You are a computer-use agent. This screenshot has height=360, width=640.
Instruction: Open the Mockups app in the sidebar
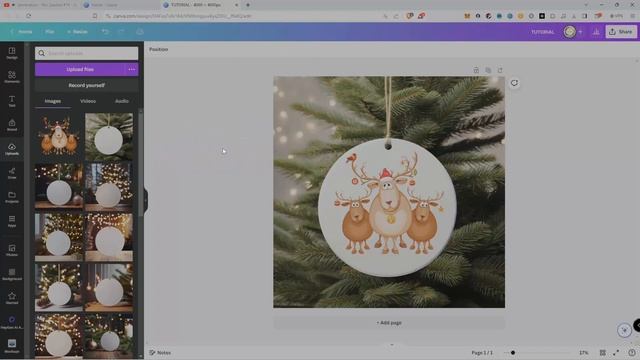tap(12, 346)
